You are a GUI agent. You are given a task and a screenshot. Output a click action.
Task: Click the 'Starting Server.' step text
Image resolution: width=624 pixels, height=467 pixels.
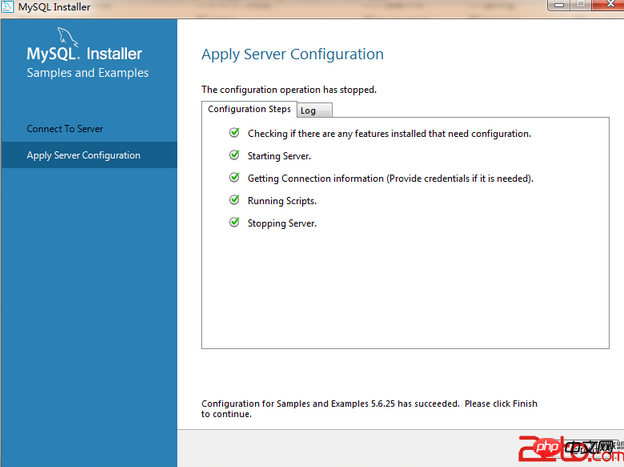click(279, 156)
